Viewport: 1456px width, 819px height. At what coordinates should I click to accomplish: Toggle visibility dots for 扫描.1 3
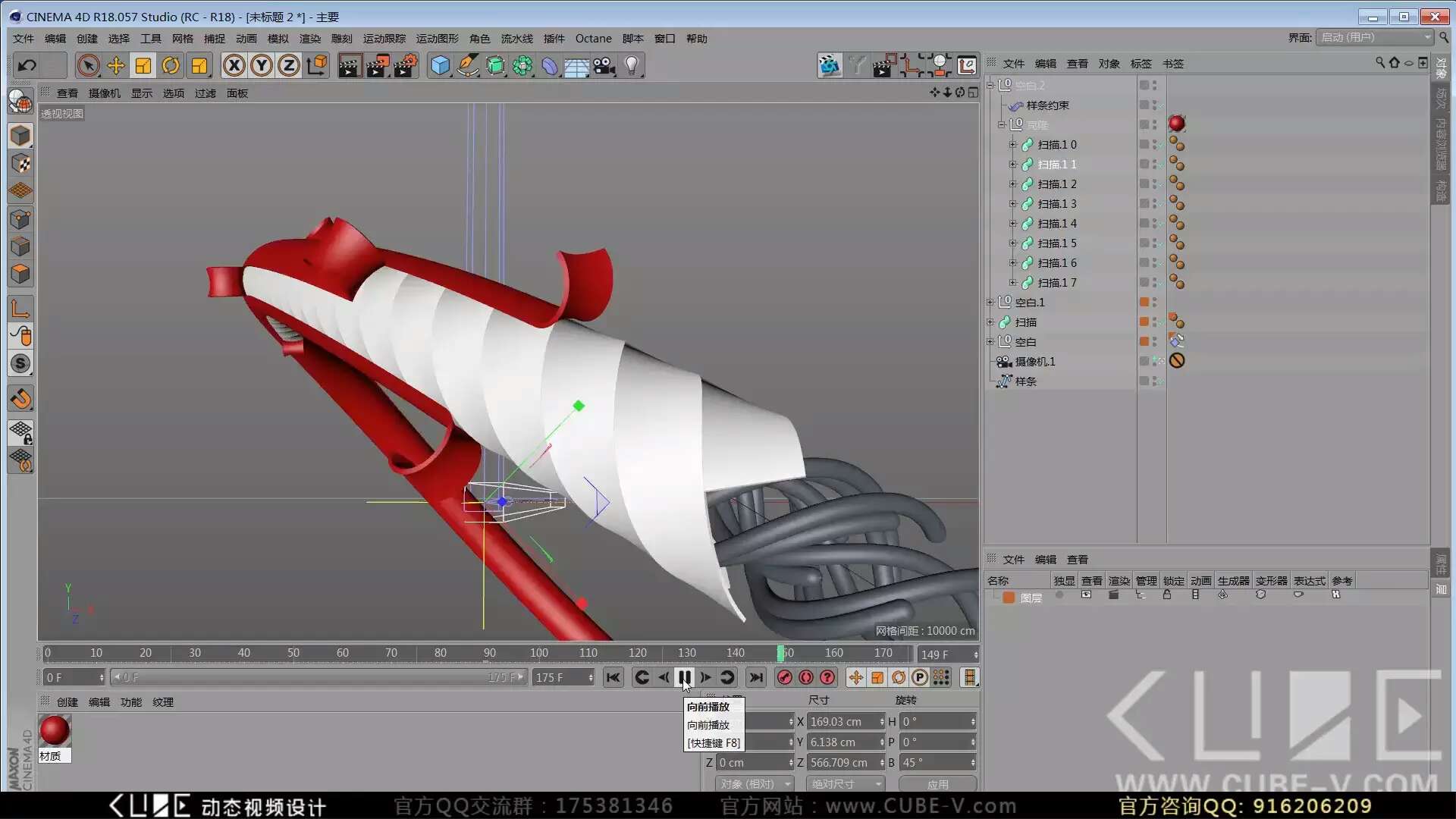(1154, 203)
